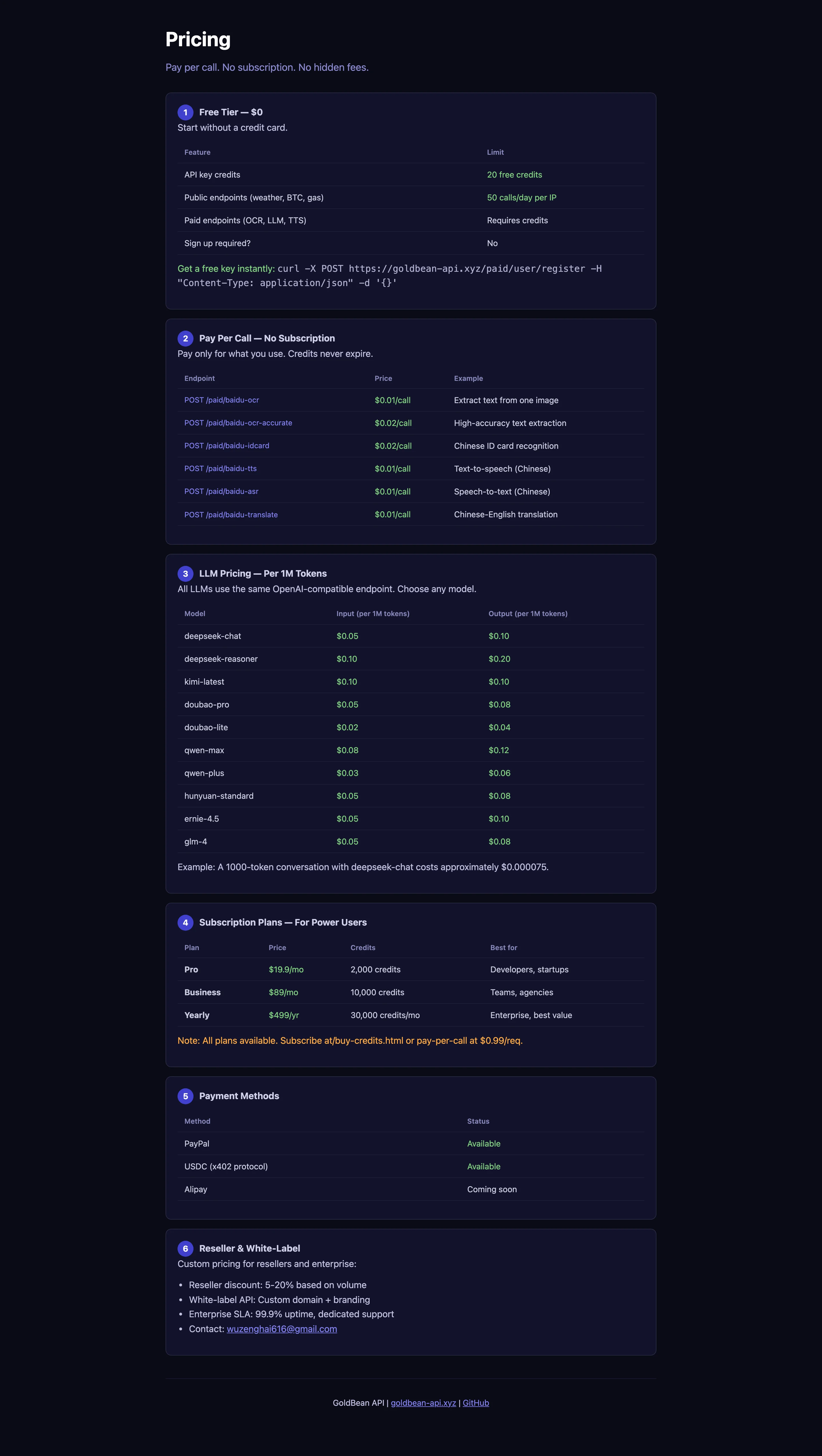The image size is (822, 1456).
Task: Click the POST /paid/baidu-ocr endpoint
Action: 221,400
